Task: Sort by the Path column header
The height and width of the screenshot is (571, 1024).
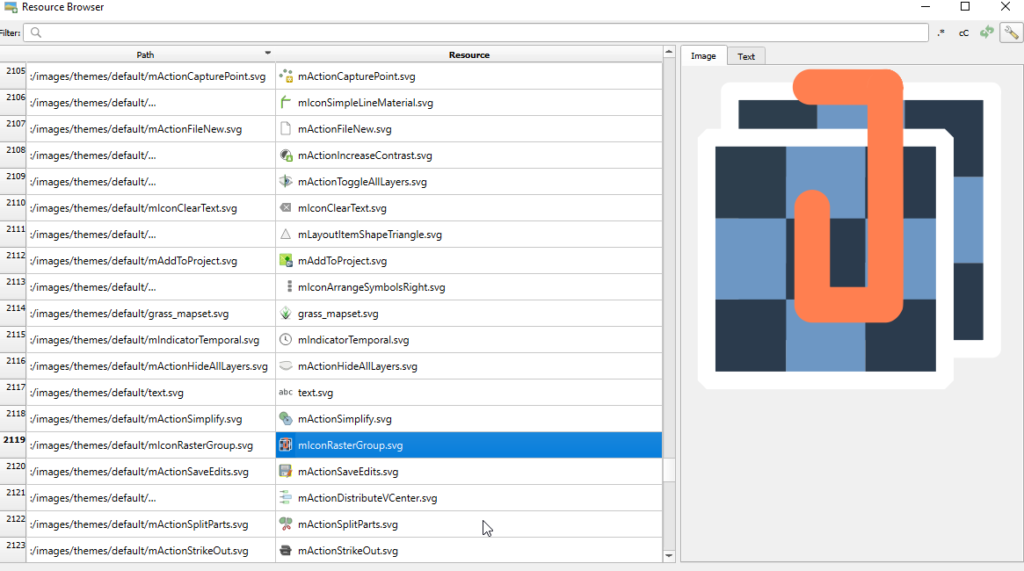Action: pos(145,54)
